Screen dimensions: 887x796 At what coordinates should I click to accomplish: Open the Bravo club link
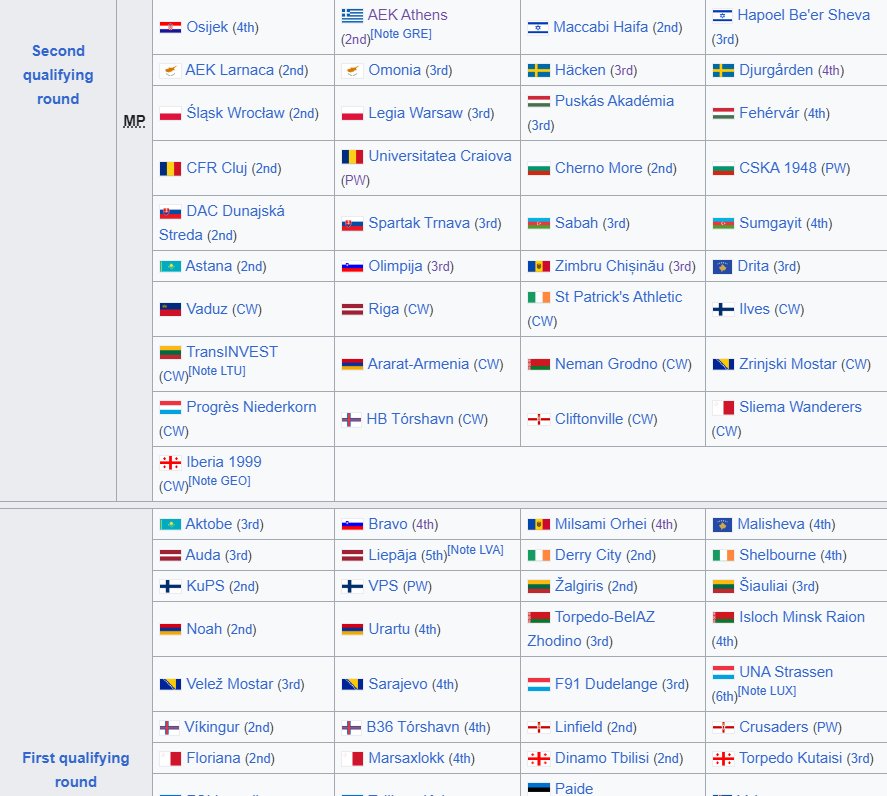tap(388, 524)
